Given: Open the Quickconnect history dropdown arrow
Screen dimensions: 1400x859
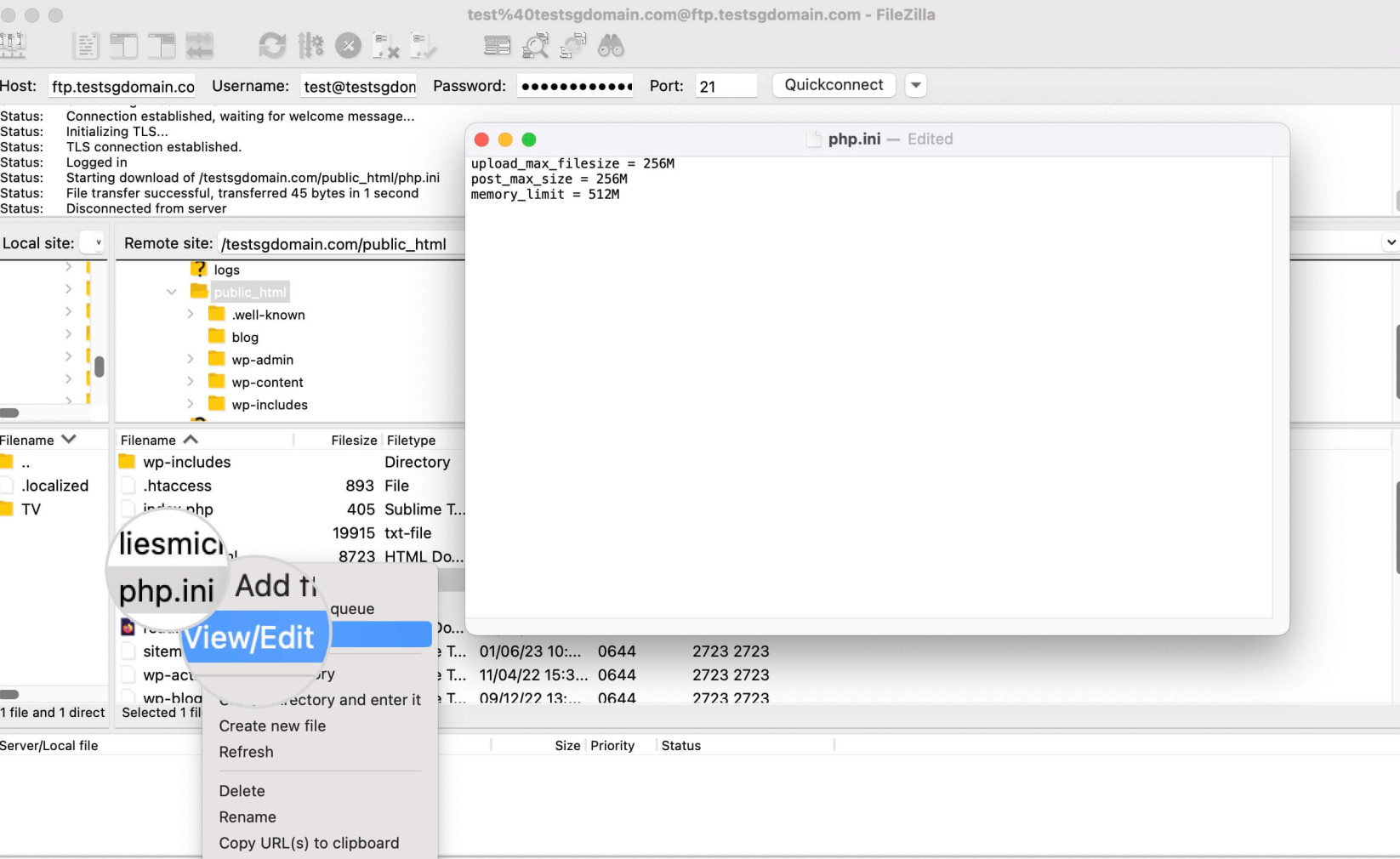Looking at the screenshot, I should pos(916,85).
